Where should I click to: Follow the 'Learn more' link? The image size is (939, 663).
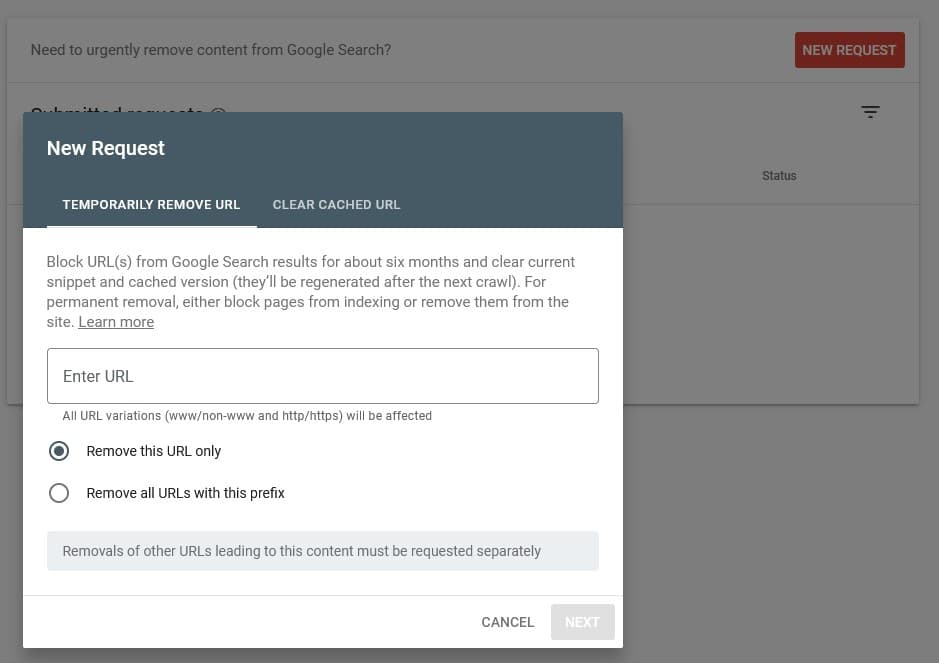click(116, 322)
